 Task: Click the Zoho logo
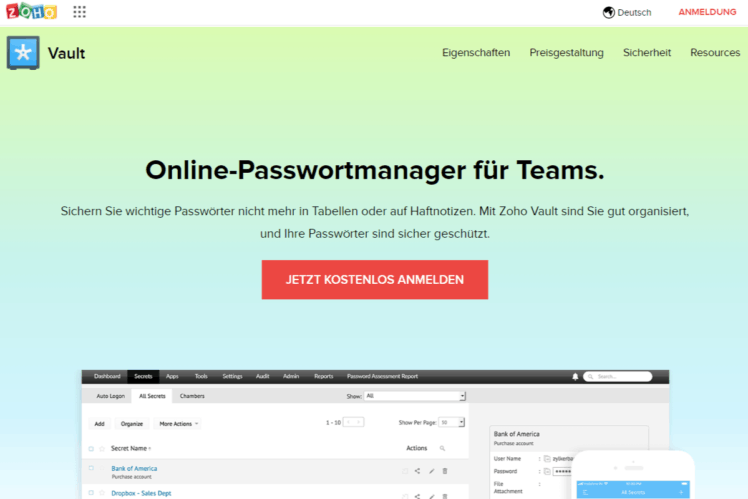31,11
